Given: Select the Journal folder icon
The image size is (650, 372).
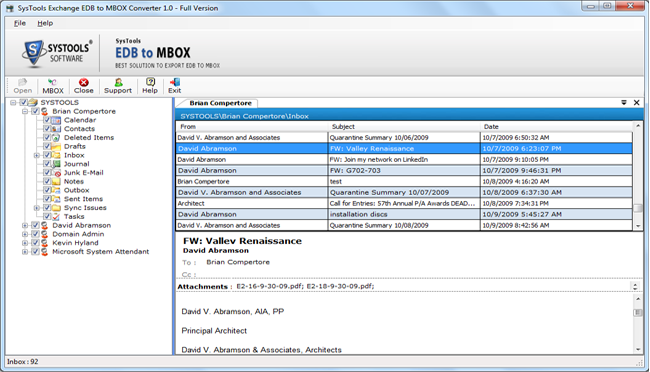Looking at the screenshot, I should click(x=56, y=164).
